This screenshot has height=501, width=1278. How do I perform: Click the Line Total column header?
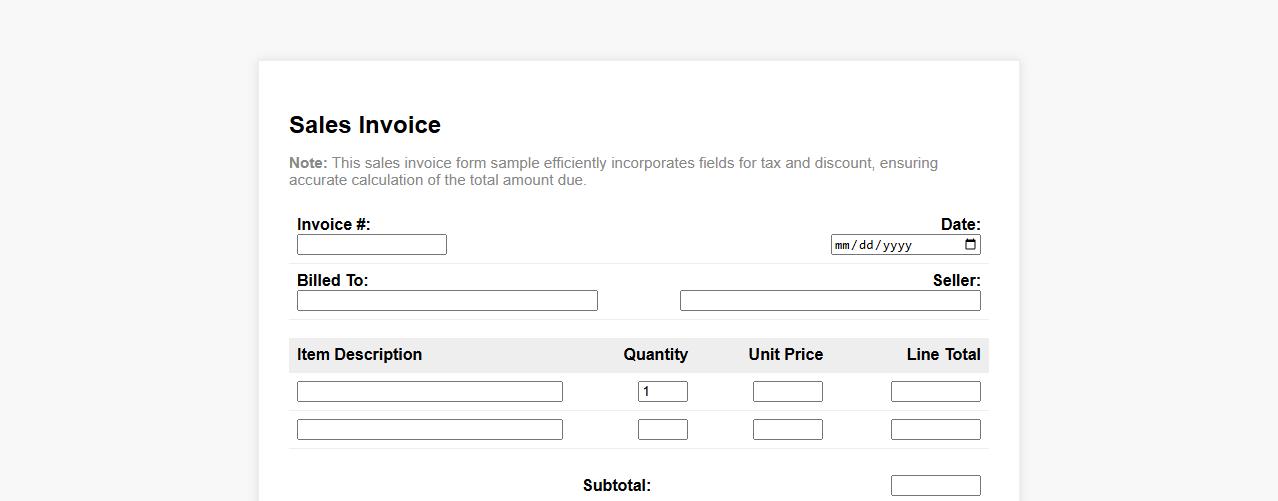944,354
